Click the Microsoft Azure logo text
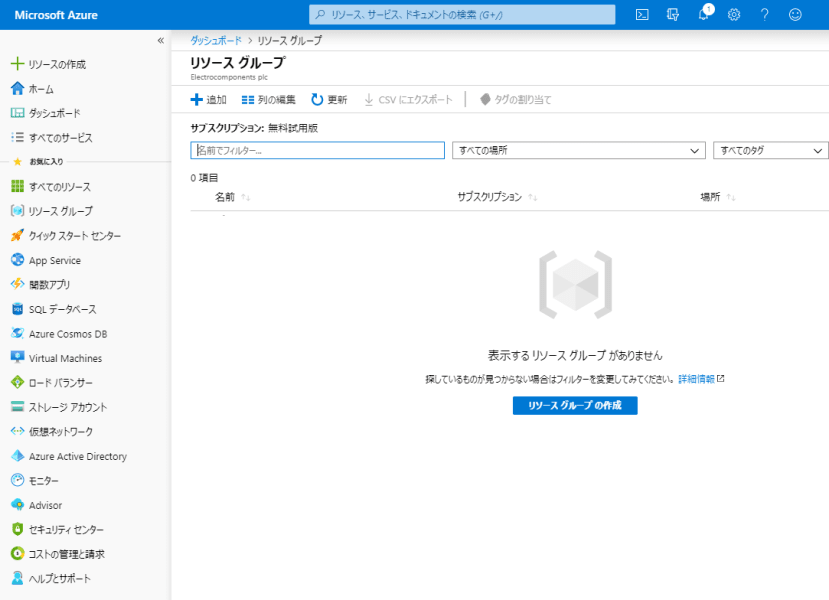This screenshot has width=829, height=600. coord(56,15)
